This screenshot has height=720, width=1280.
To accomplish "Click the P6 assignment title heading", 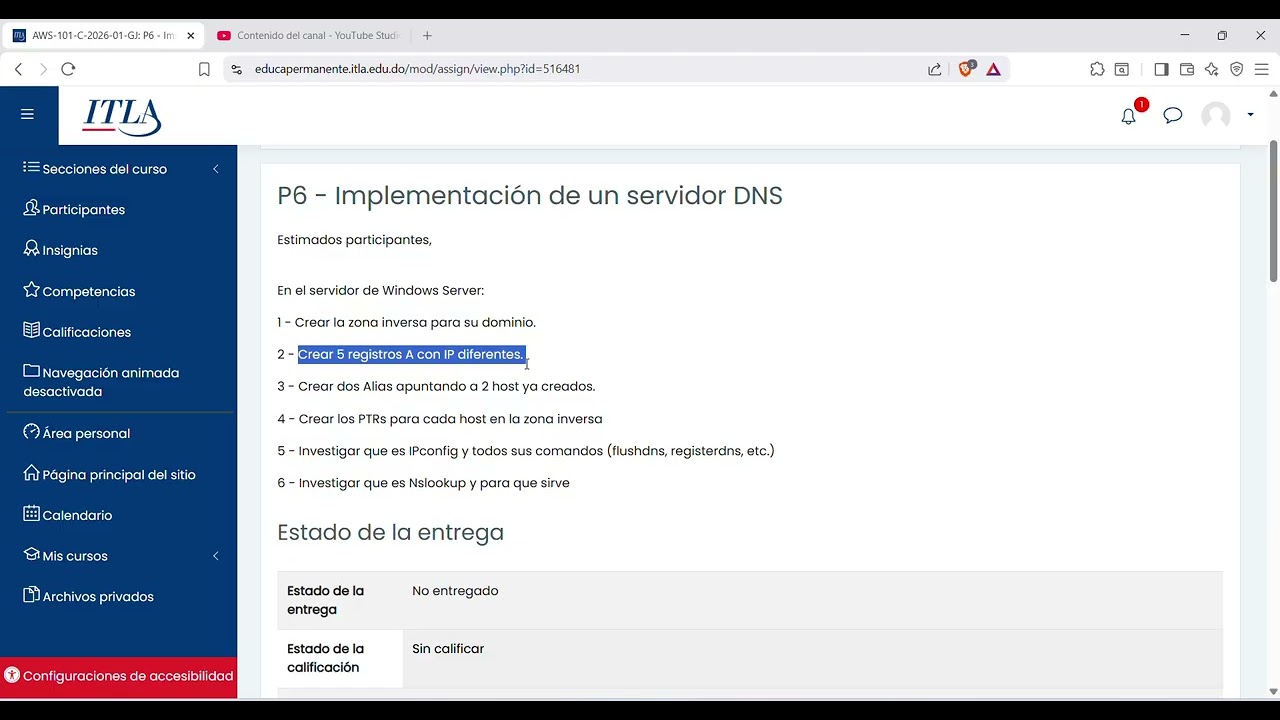I will point(530,195).
